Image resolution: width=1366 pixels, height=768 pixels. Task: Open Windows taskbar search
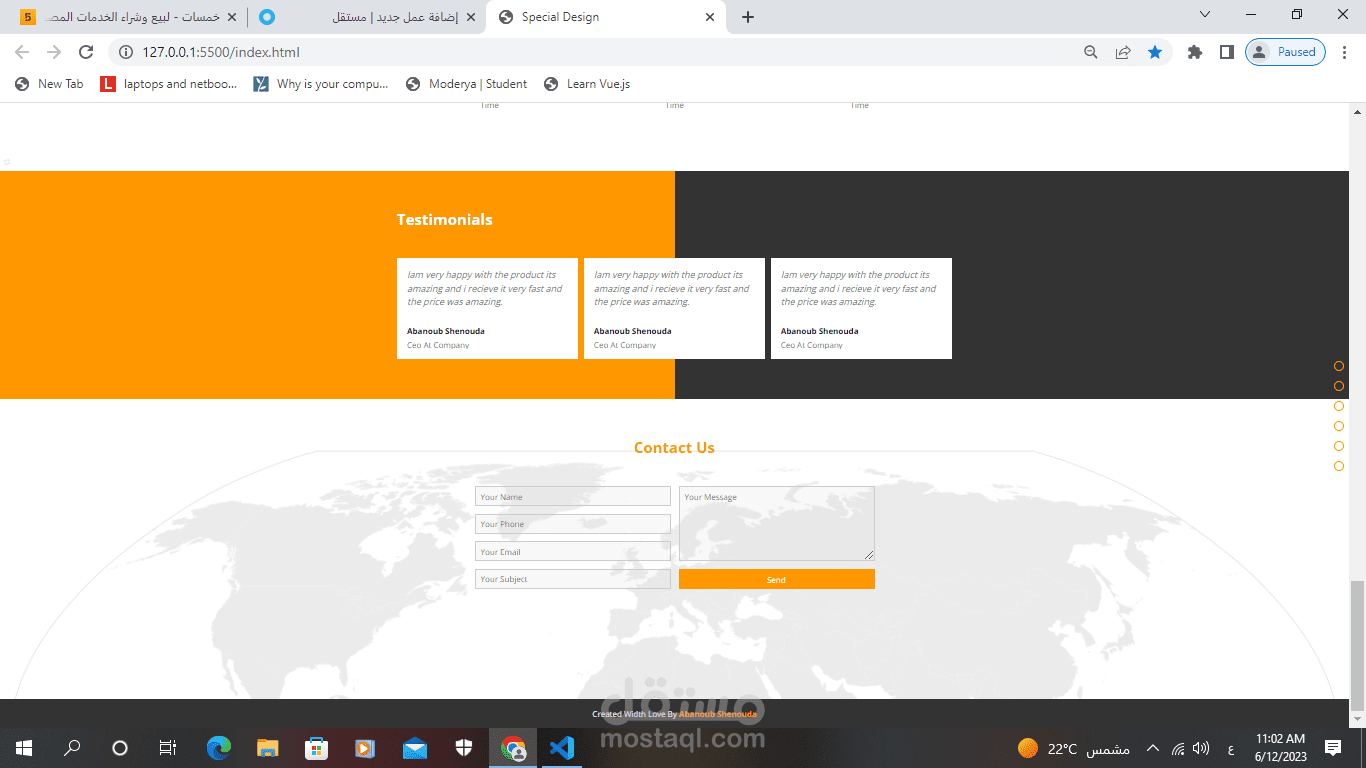tap(72, 747)
